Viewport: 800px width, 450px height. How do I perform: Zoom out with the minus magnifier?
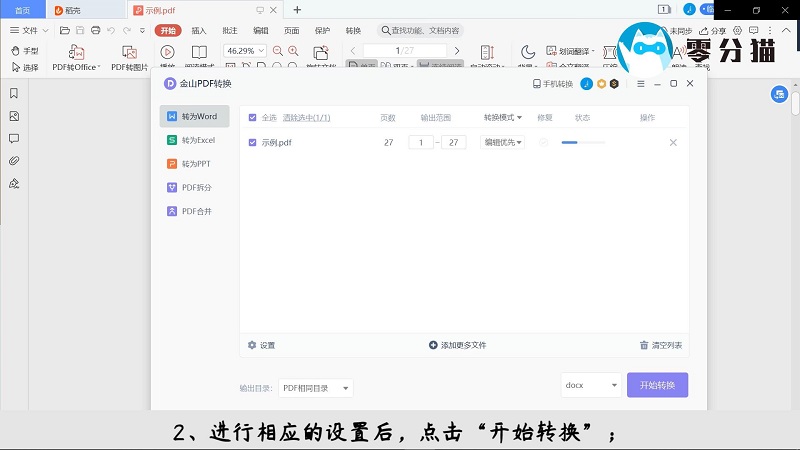278,51
